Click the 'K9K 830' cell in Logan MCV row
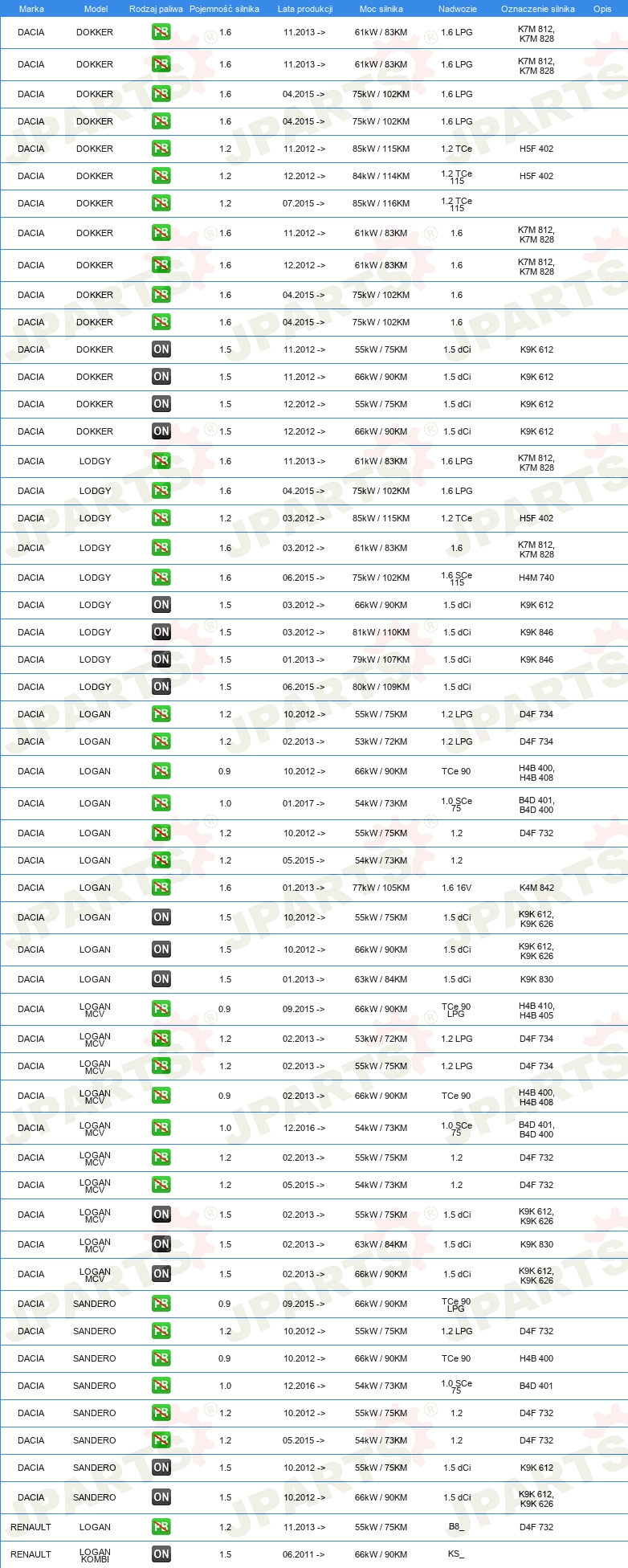628x1568 pixels. pyautogui.click(x=536, y=1244)
